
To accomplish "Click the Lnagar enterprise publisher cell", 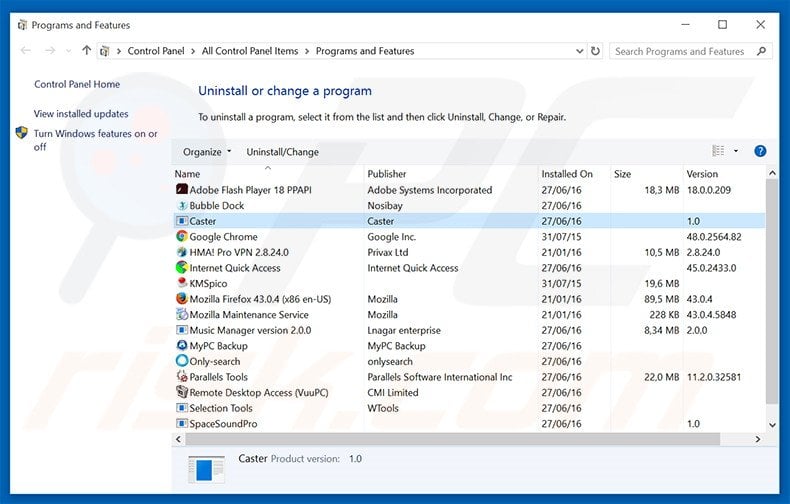I will point(404,331).
